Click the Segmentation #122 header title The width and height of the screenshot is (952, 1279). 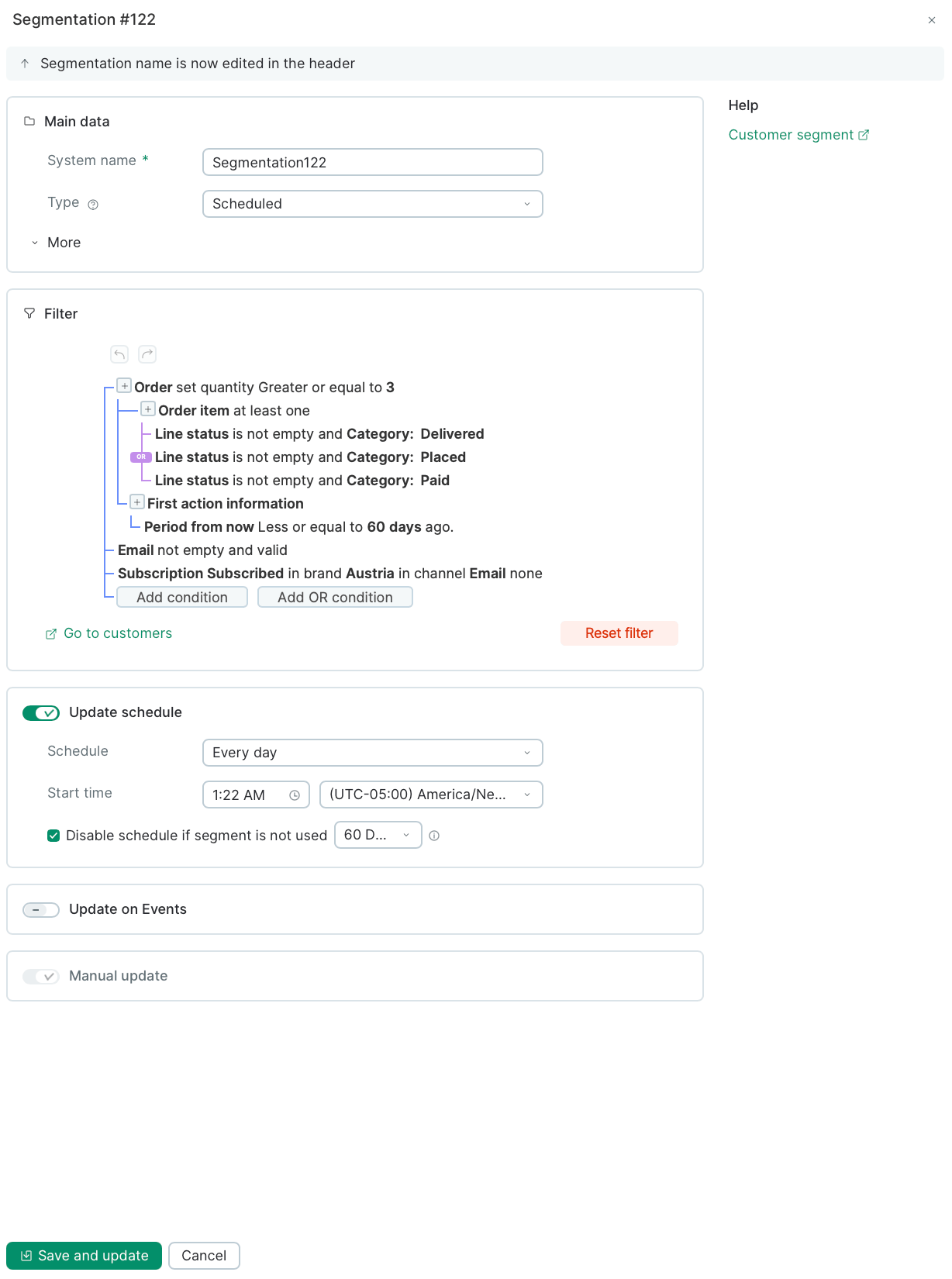(x=84, y=19)
